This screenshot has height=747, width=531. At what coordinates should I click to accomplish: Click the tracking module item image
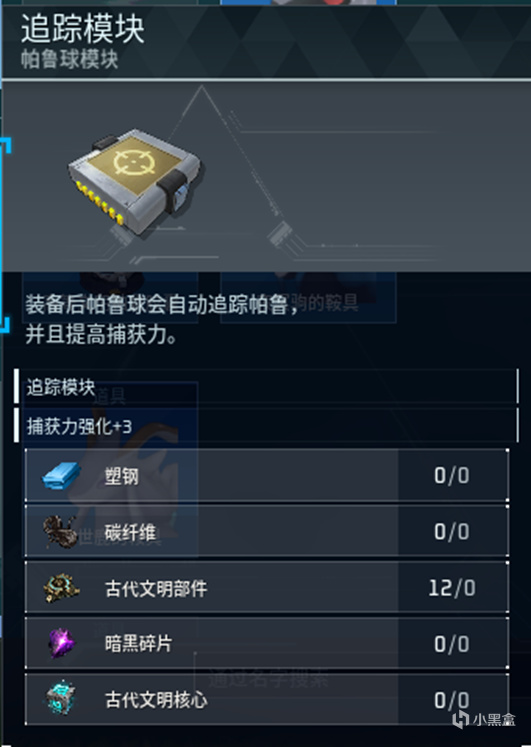135,181
